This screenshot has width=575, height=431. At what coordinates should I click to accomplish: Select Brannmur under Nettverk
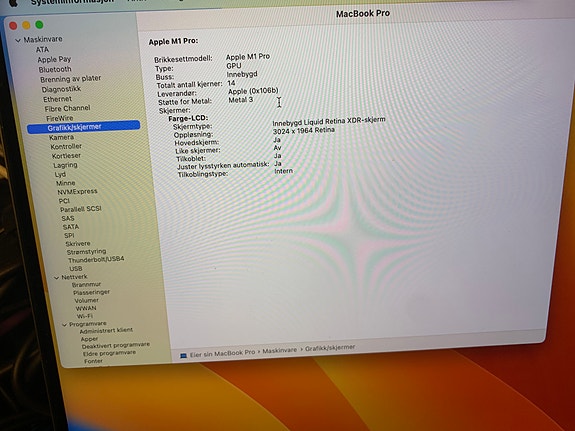coord(86,285)
